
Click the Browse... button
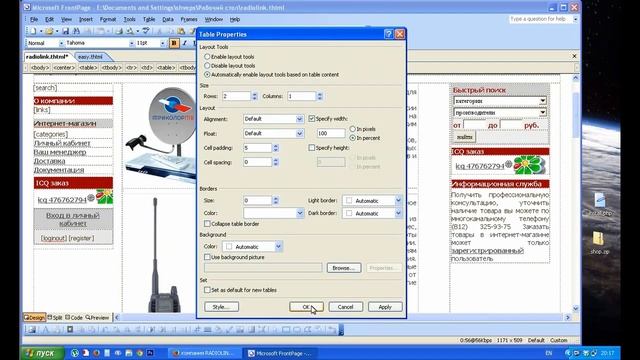[x=344, y=268]
